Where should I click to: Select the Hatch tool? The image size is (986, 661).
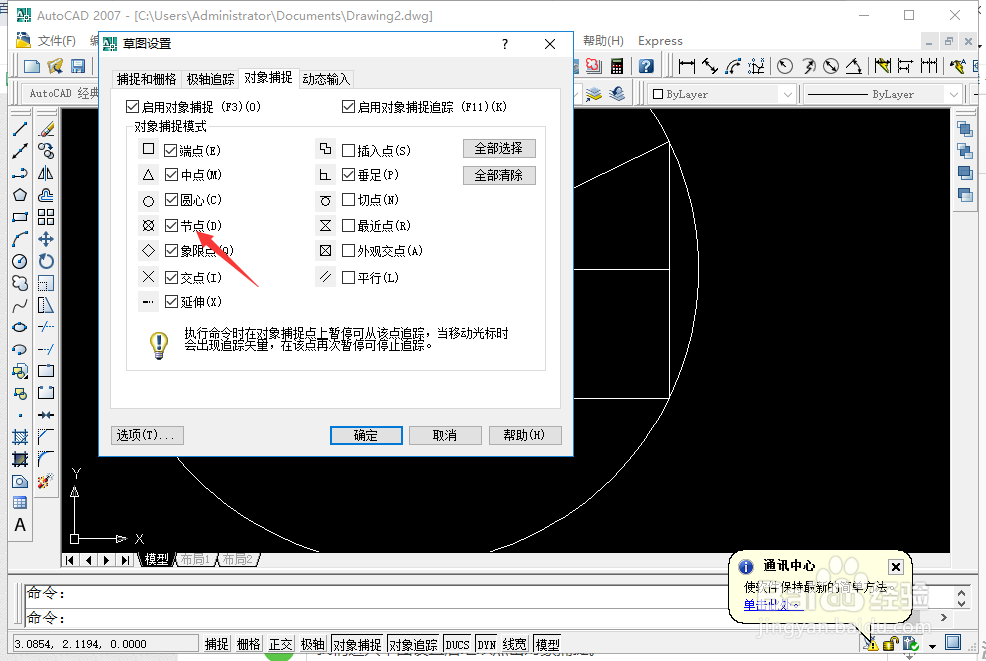tap(19, 437)
